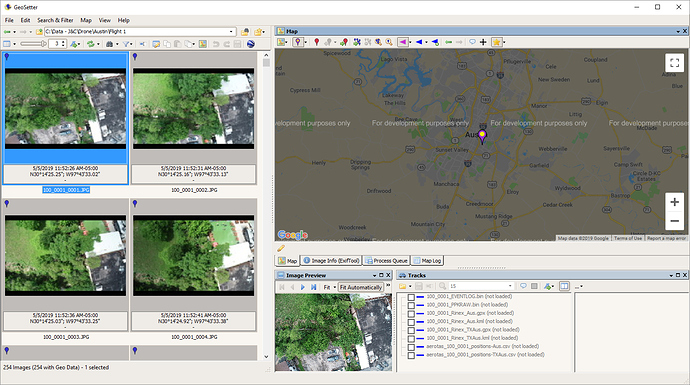Play next image in Image Preview

pos(303,287)
